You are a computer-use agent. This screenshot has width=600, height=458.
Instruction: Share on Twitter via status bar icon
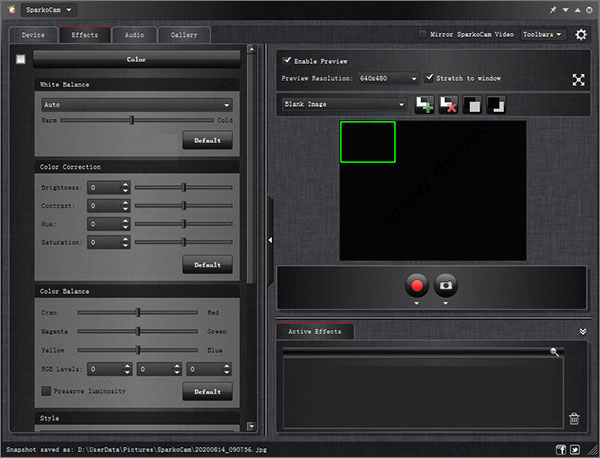(x=575, y=450)
